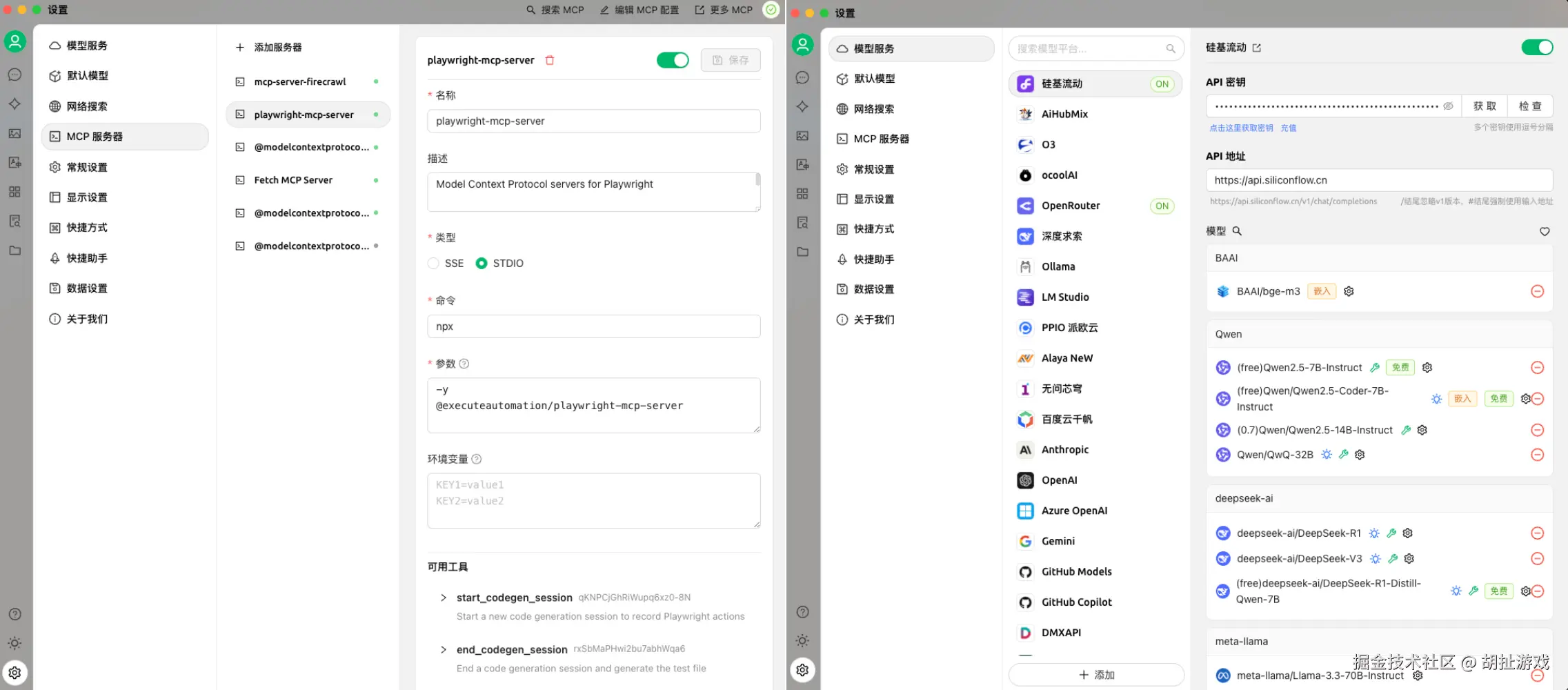Expand the start_codegen_session tool
Image resolution: width=1568 pixels, height=690 pixels.
[444, 598]
